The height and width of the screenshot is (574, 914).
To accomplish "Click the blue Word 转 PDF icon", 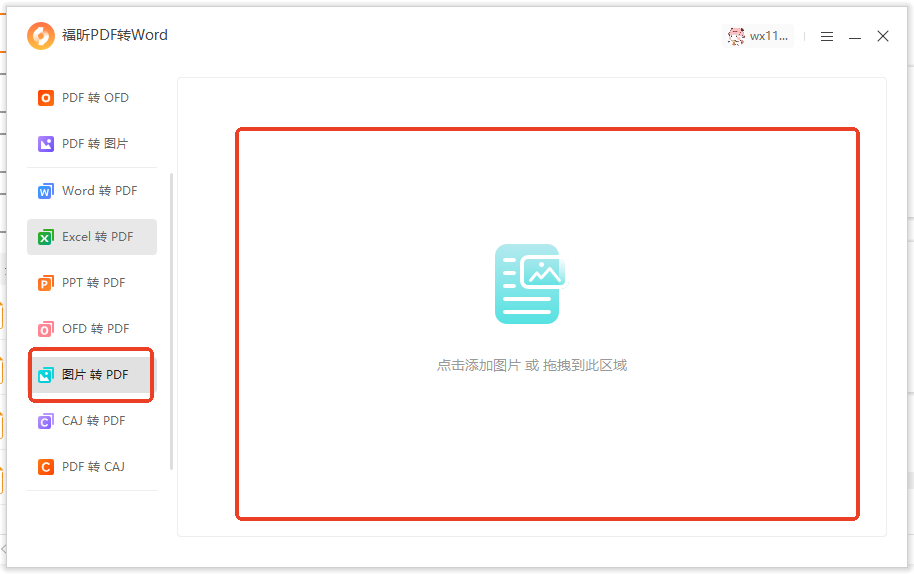I will (45, 191).
